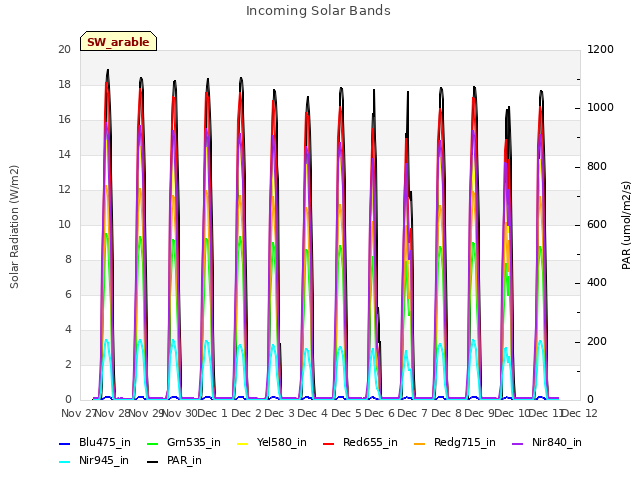Viewport: 640px width, 480px height.
Task: Click the Solar Radiation (W/m2) axis label
Action: pyautogui.click(x=14, y=227)
